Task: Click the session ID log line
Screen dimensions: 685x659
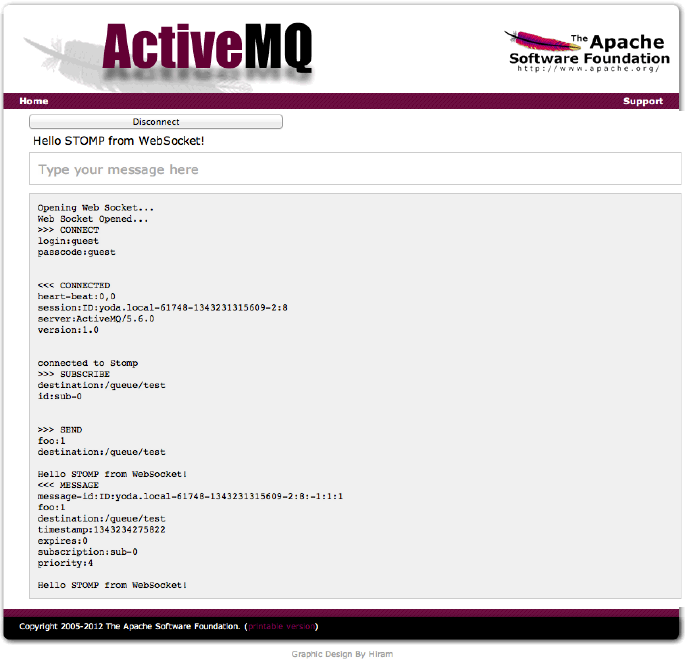Action: 163,308
